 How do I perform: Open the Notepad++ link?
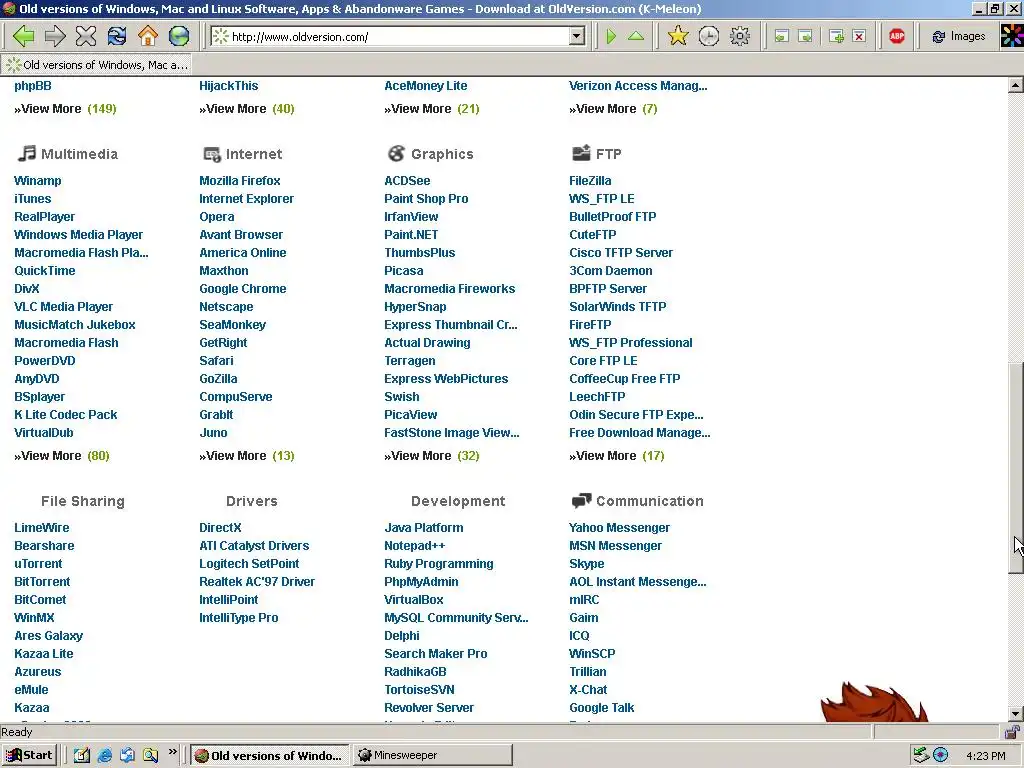(x=415, y=546)
